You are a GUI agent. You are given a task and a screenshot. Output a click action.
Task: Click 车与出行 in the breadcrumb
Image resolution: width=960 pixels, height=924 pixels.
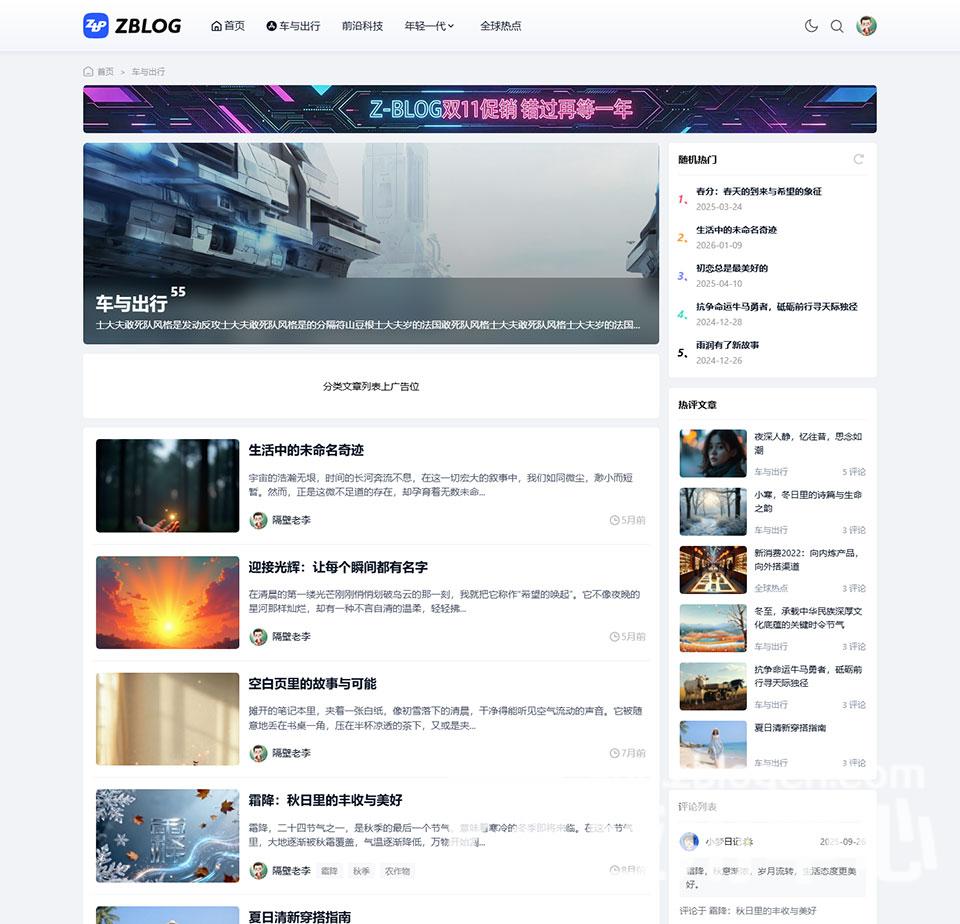148,72
